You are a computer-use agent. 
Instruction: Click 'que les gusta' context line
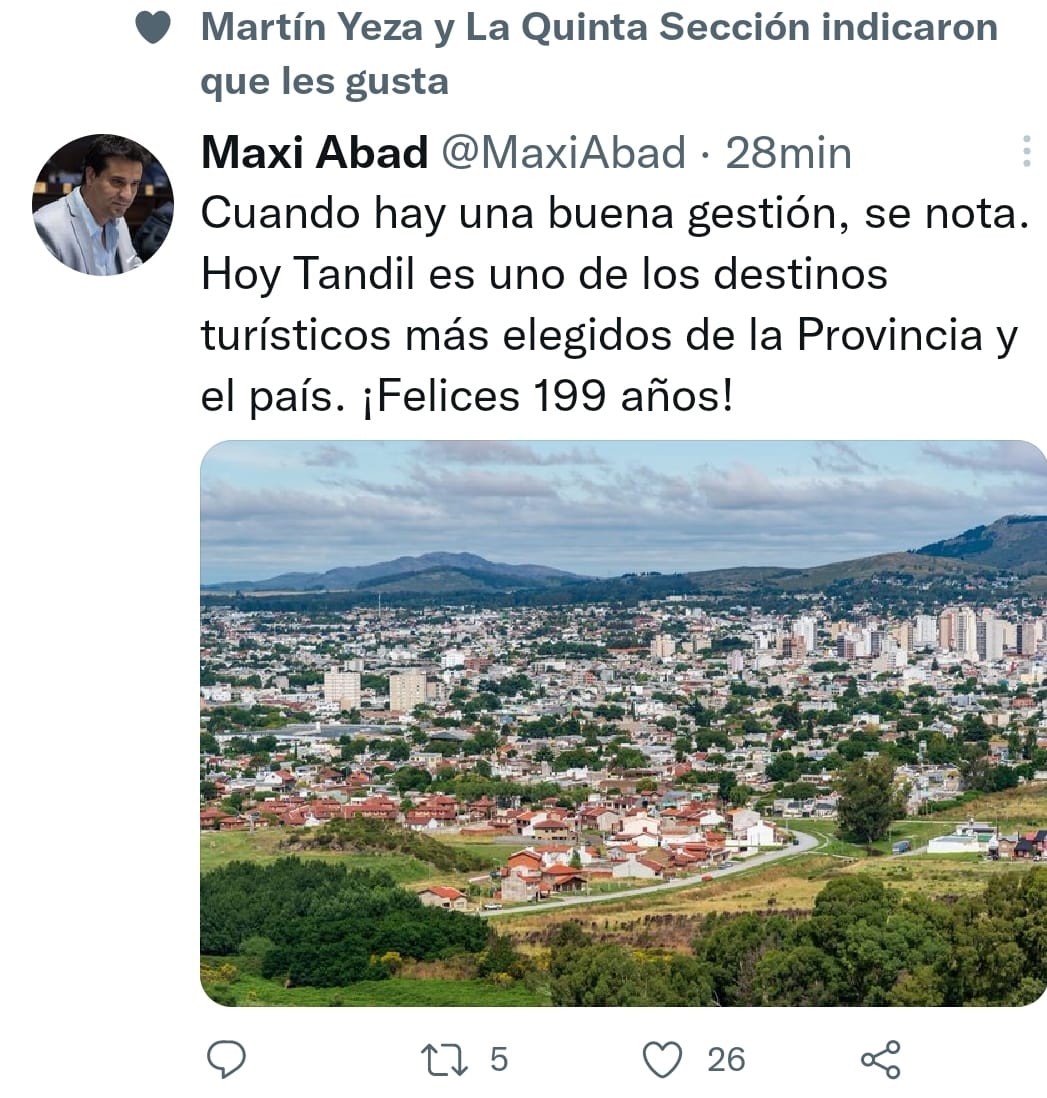(x=324, y=82)
